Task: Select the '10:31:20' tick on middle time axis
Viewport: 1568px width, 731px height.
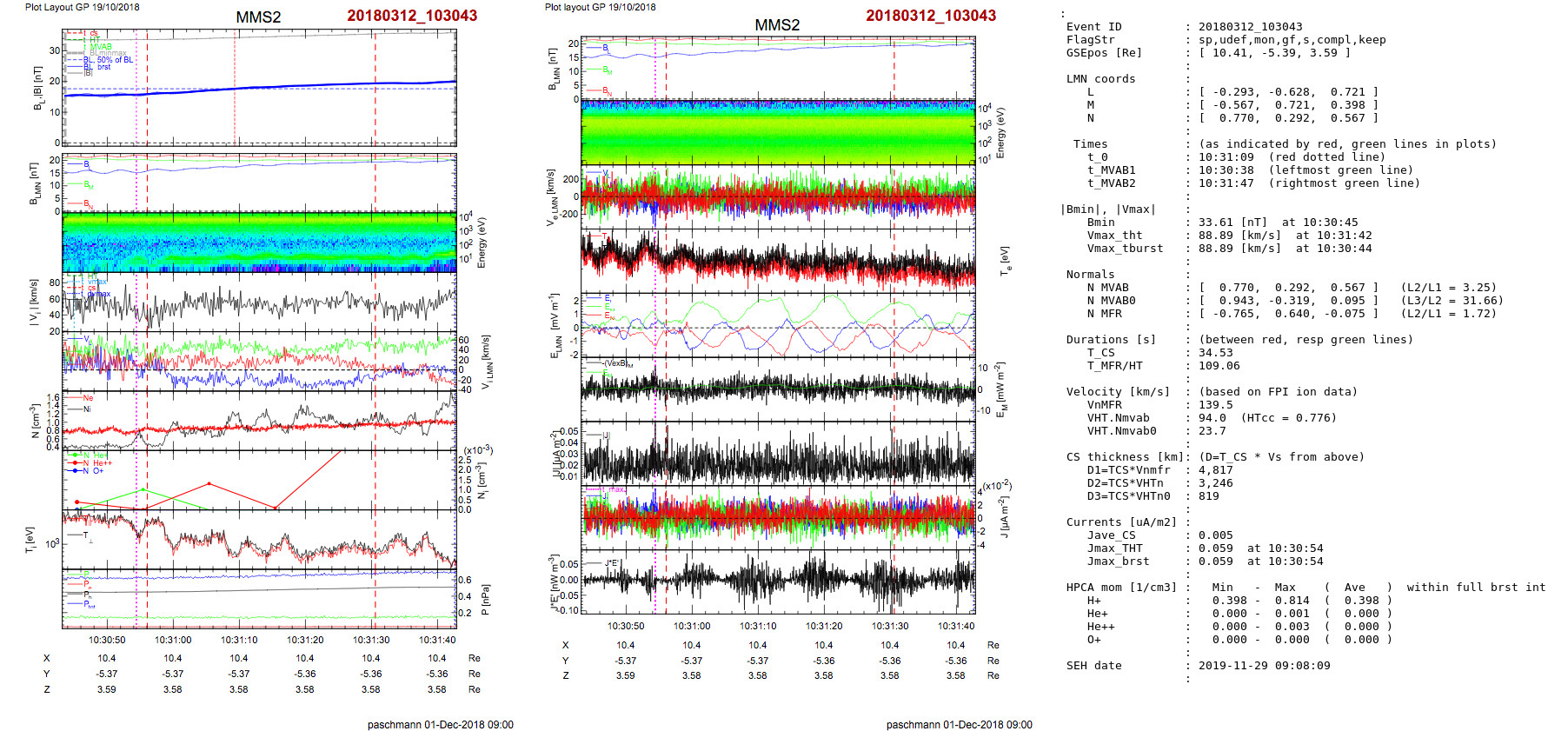Action: tap(824, 626)
